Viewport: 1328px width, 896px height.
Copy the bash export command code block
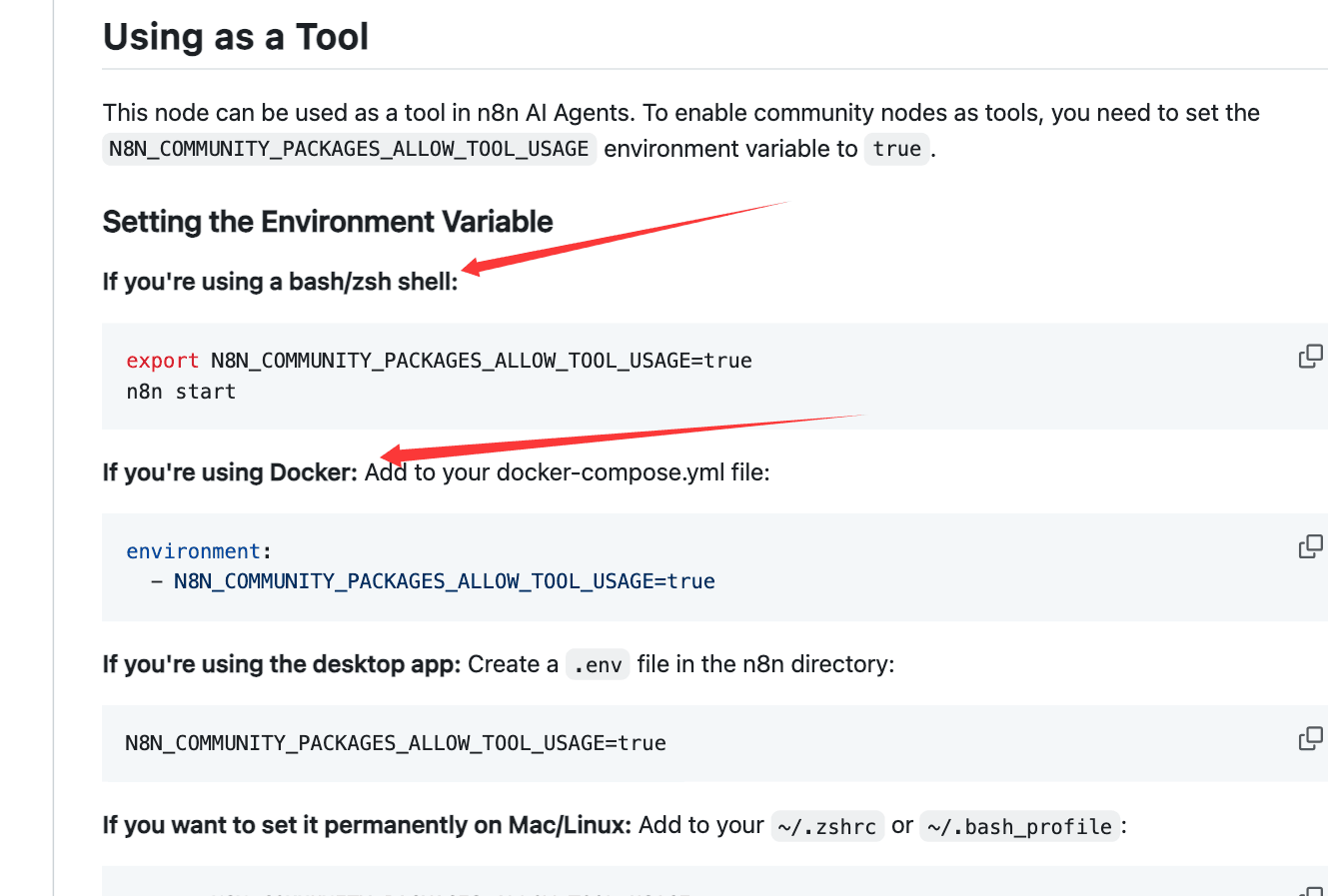(x=1310, y=357)
